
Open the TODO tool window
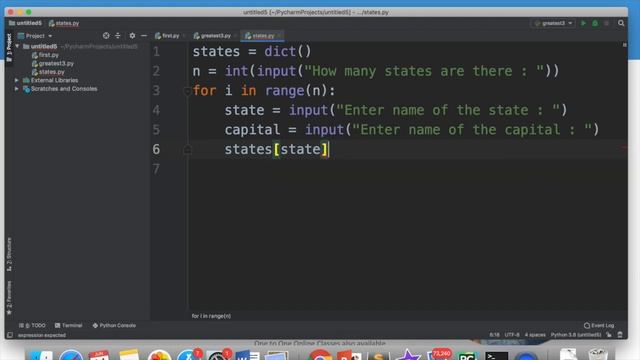pos(32,325)
